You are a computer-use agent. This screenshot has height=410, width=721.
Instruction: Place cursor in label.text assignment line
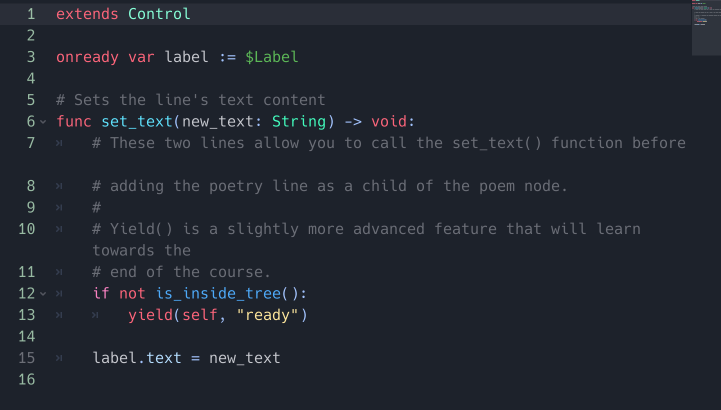tap(186, 358)
